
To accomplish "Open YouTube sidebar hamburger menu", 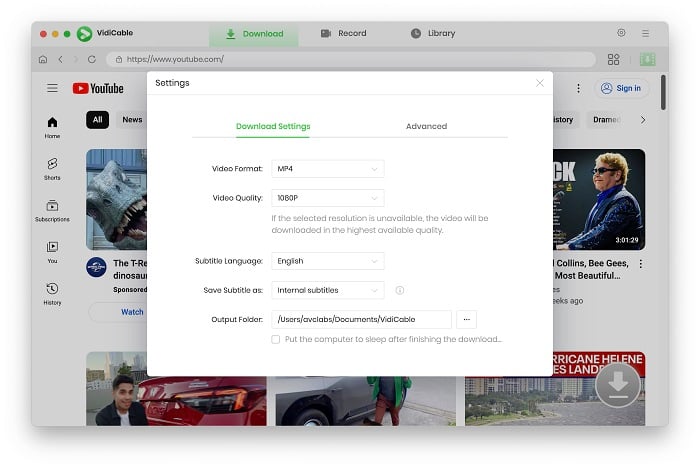I will click(x=52, y=88).
